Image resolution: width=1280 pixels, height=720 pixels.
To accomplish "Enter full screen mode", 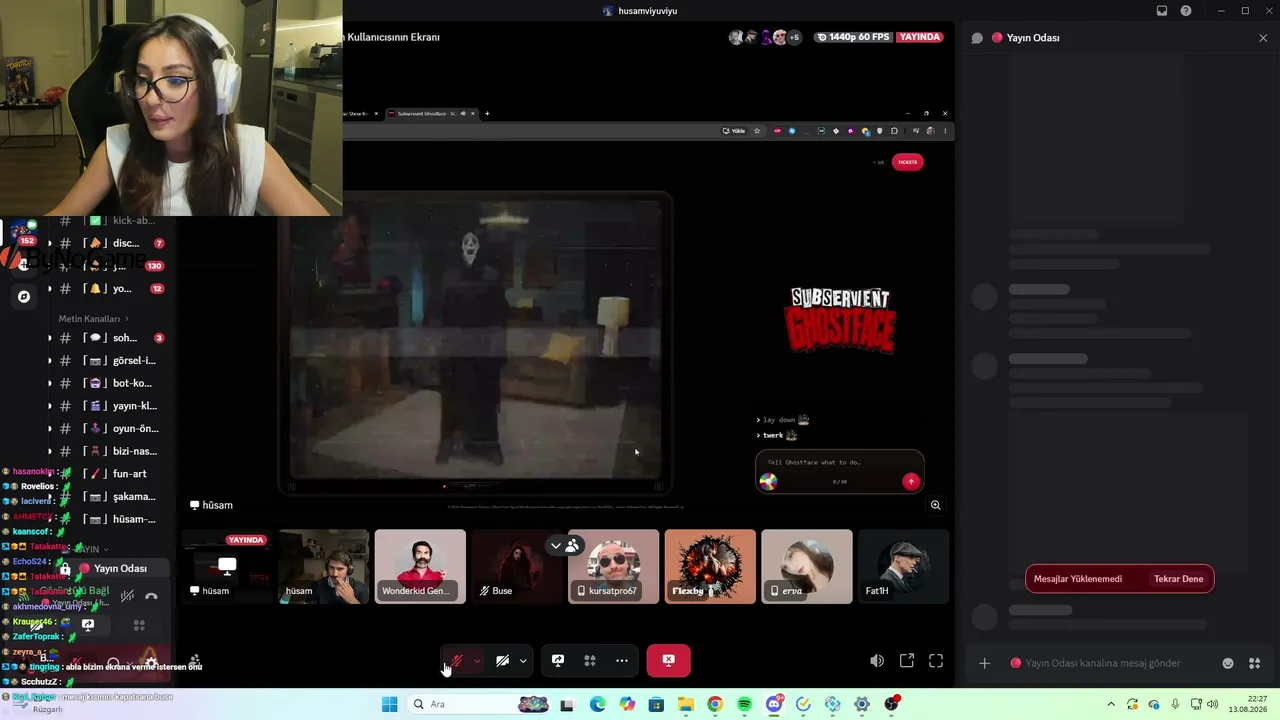I will 936,660.
